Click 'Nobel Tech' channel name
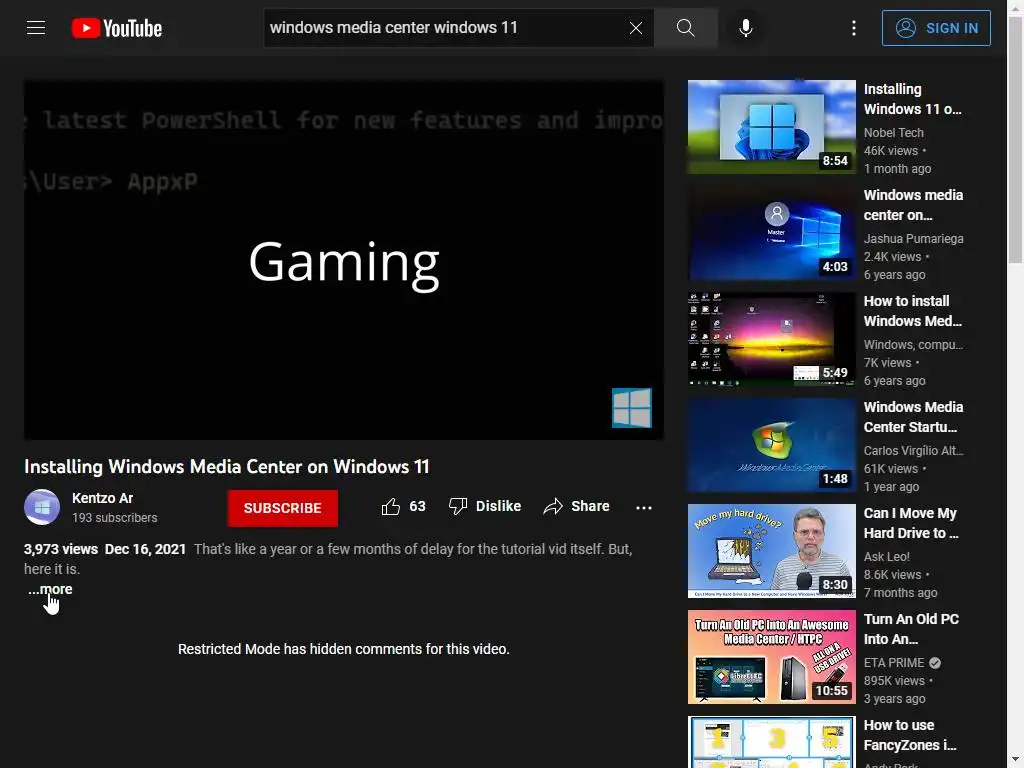This screenshot has width=1024, height=768. point(893,133)
